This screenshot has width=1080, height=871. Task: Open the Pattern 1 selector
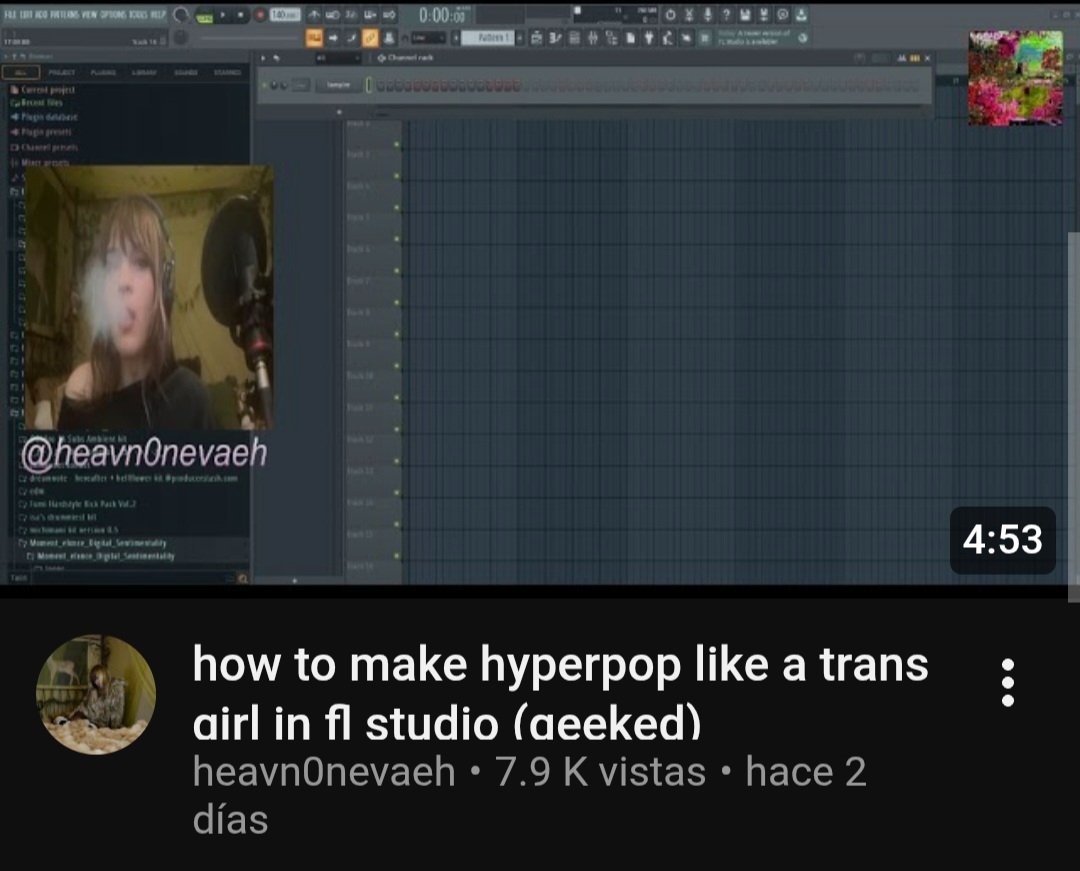(487, 37)
